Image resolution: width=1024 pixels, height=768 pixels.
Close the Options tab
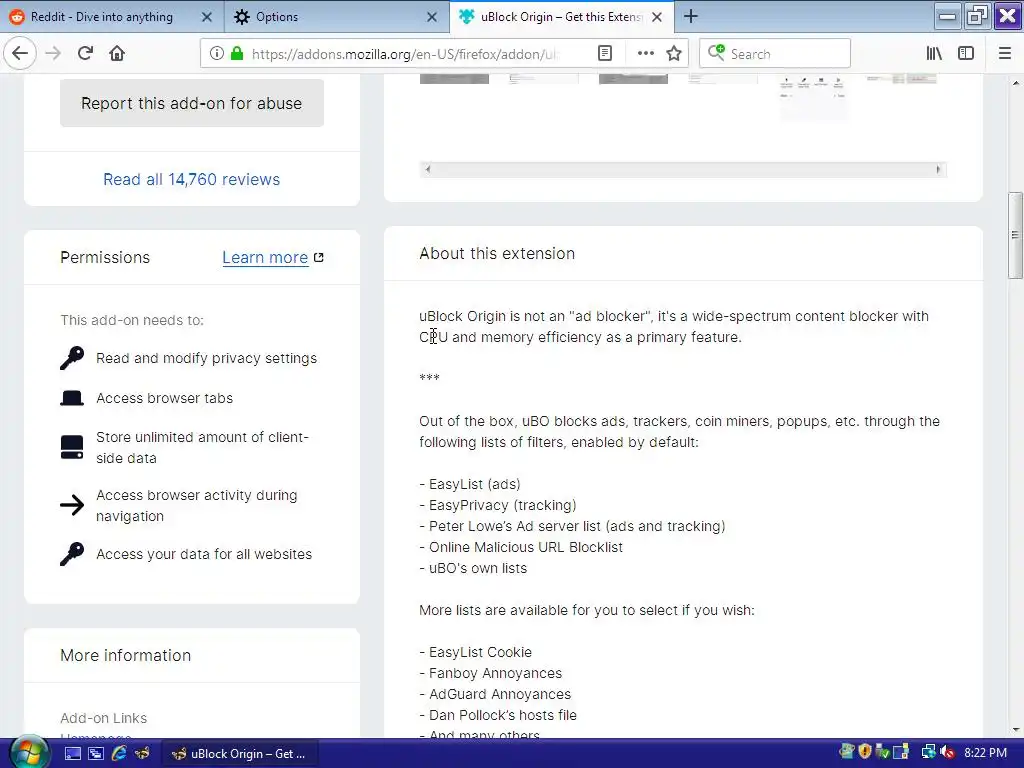(x=432, y=17)
